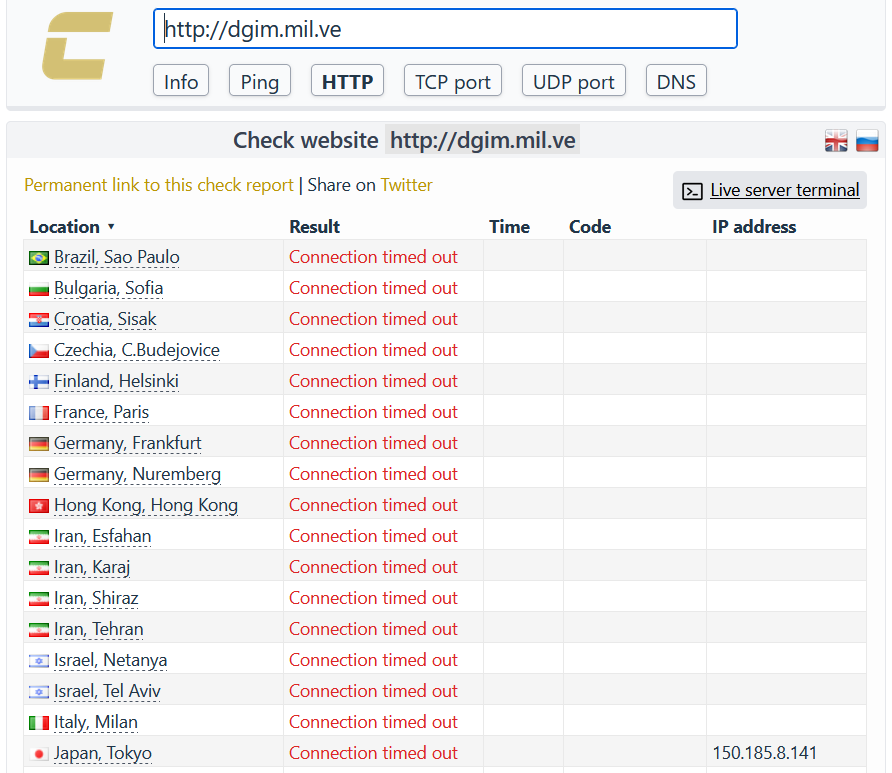The width and height of the screenshot is (892, 773).
Task: Click the Code column header
Action: click(x=590, y=227)
